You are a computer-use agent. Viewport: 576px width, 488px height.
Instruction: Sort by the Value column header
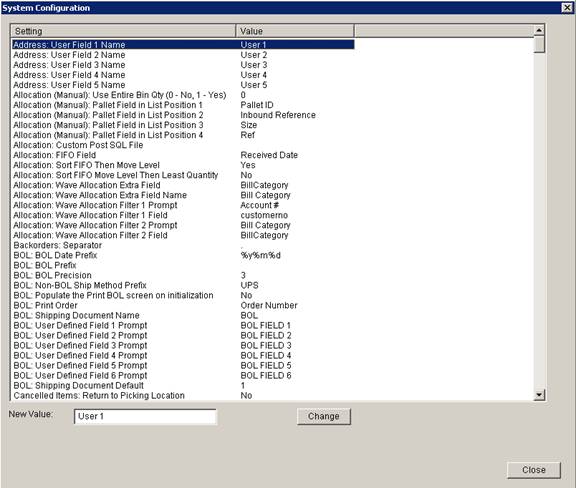click(x=295, y=31)
